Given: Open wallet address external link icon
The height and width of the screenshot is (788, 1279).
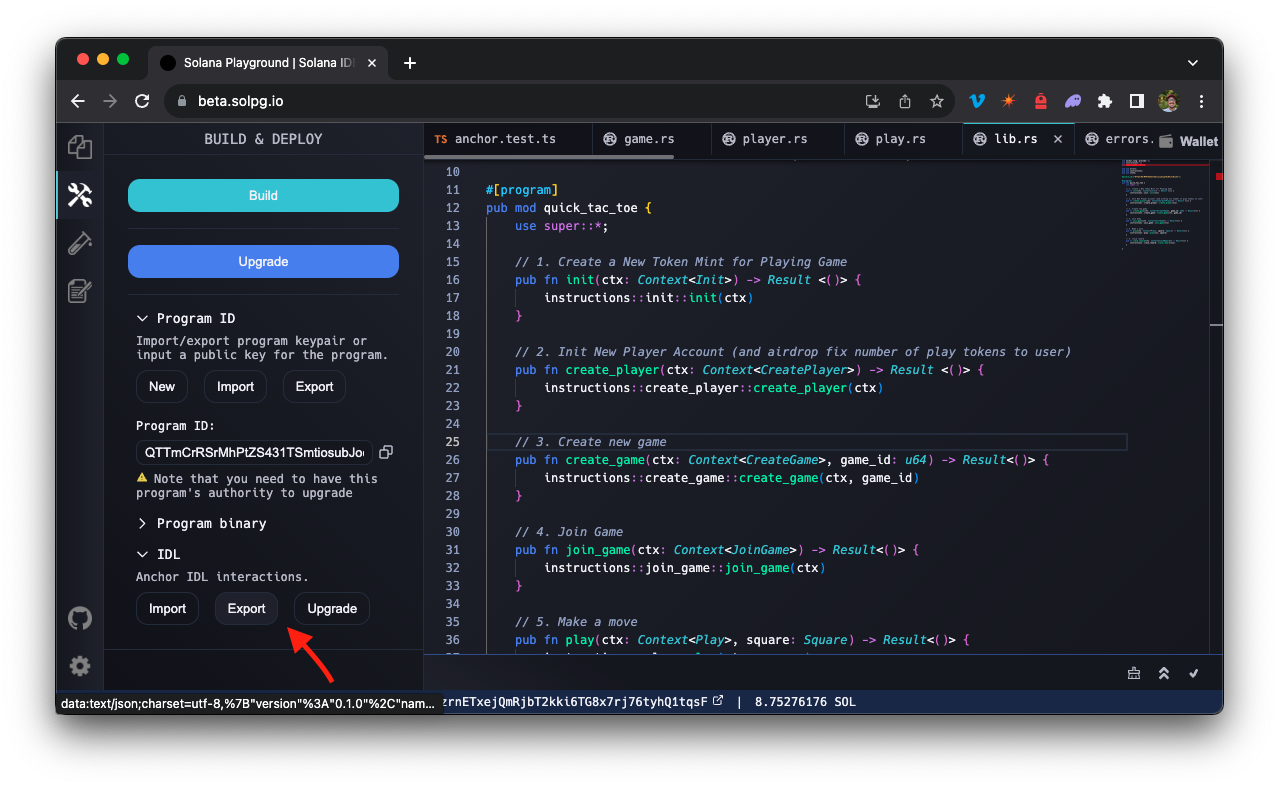Looking at the screenshot, I should (x=717, y=702).
